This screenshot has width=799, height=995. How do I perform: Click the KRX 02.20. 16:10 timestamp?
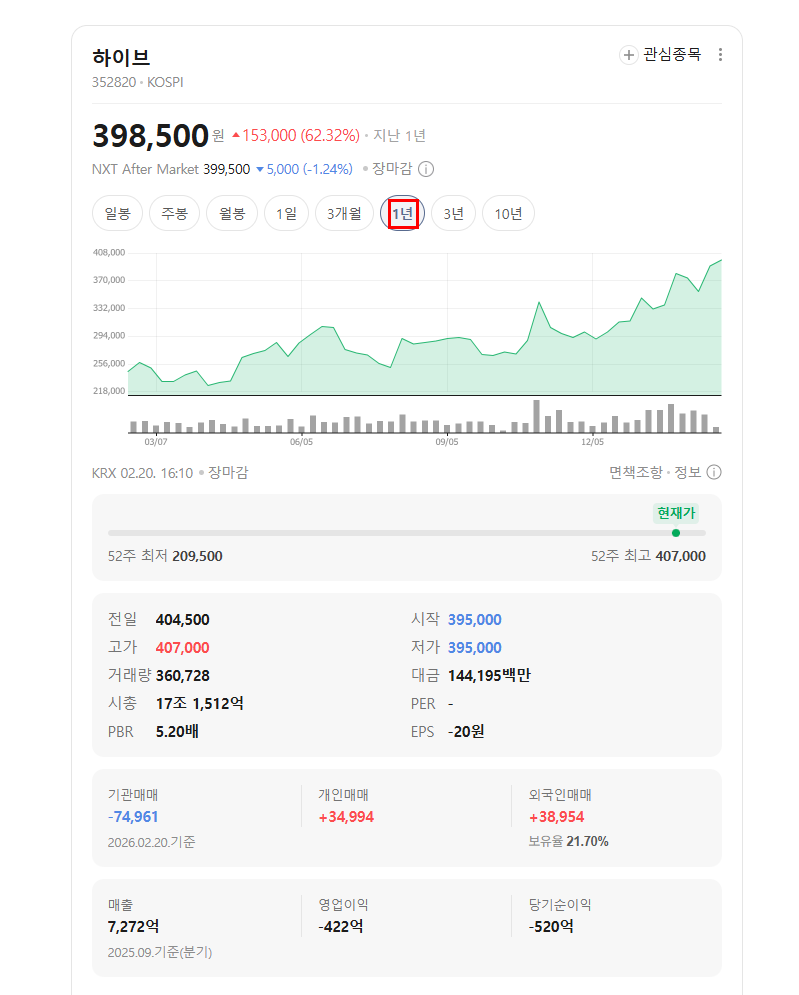click(142, 473)
